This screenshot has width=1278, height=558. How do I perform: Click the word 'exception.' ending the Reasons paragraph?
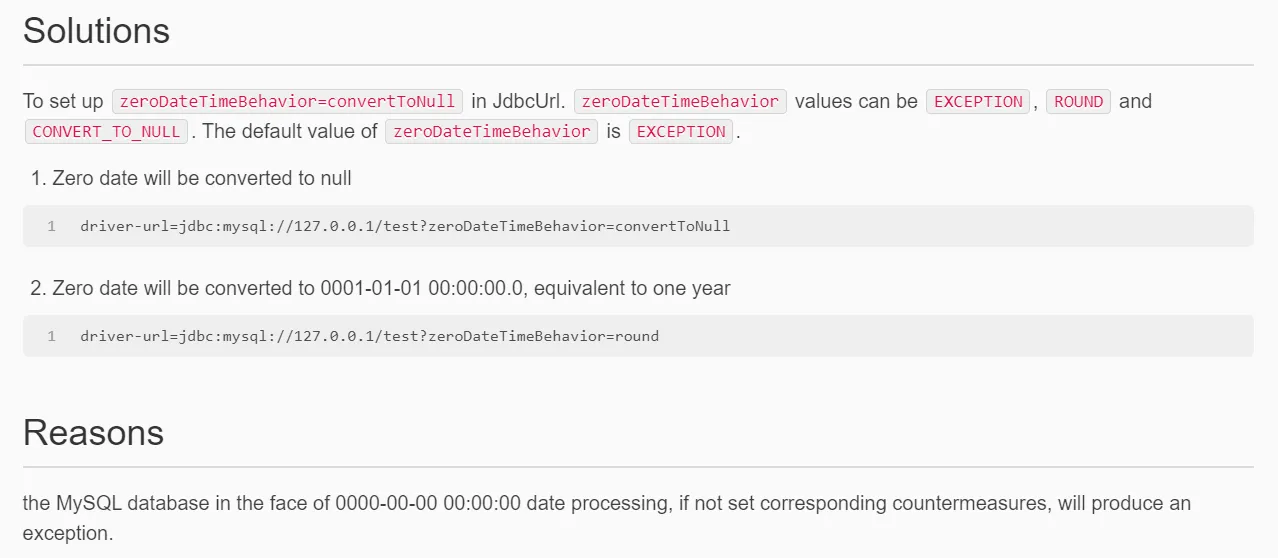(x=68, y=533)
